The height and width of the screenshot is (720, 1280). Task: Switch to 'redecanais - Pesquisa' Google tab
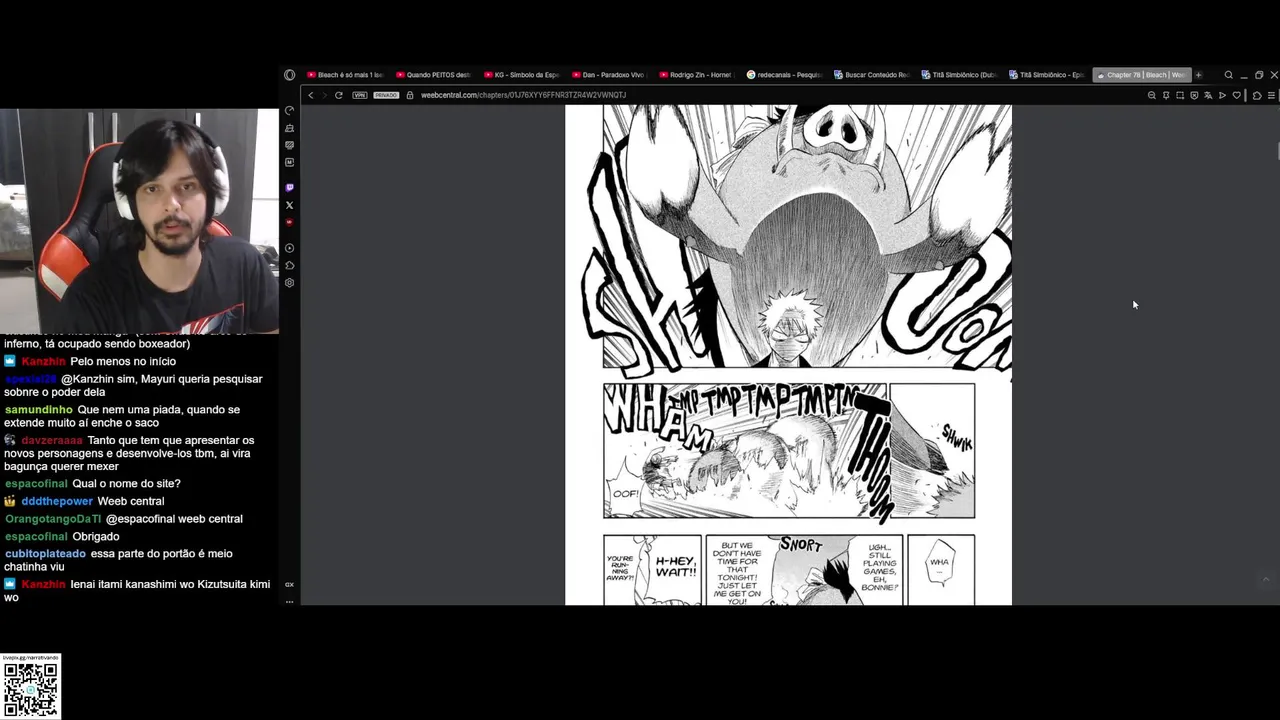click(x=785, y=75)
